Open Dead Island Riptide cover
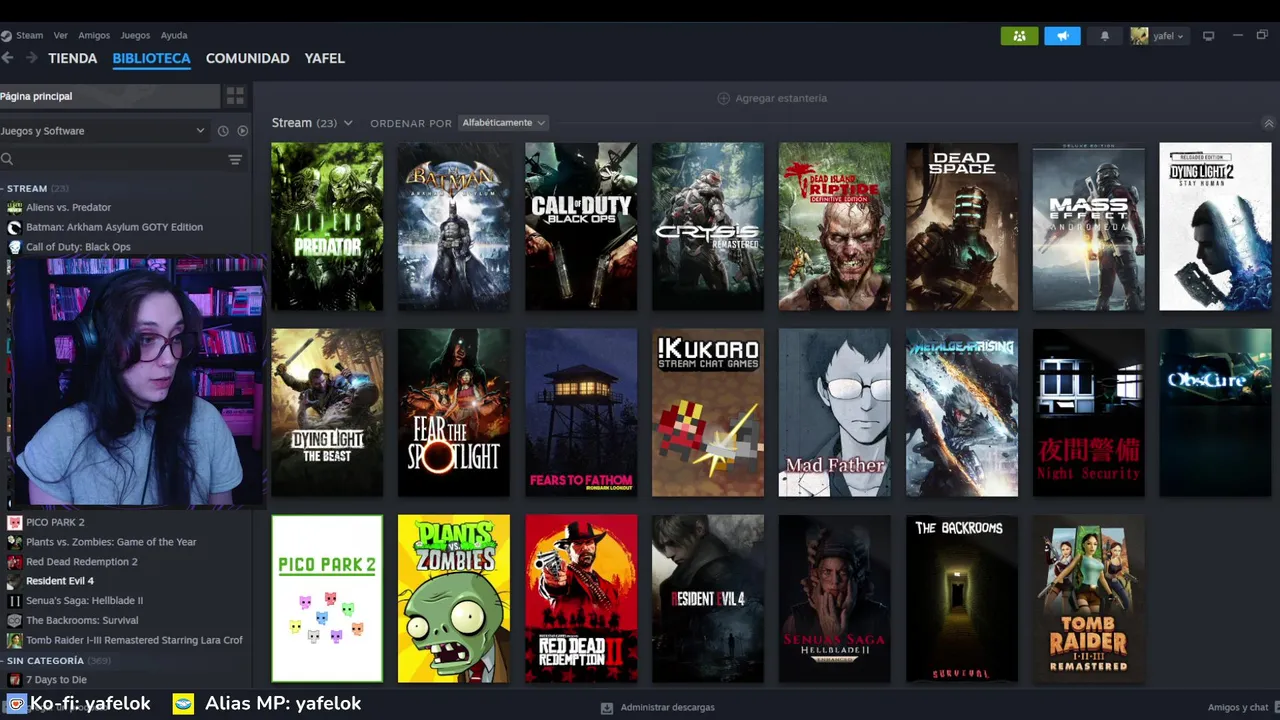The height and width of the screenshot is (720, 1280). [x=835, y=226]
